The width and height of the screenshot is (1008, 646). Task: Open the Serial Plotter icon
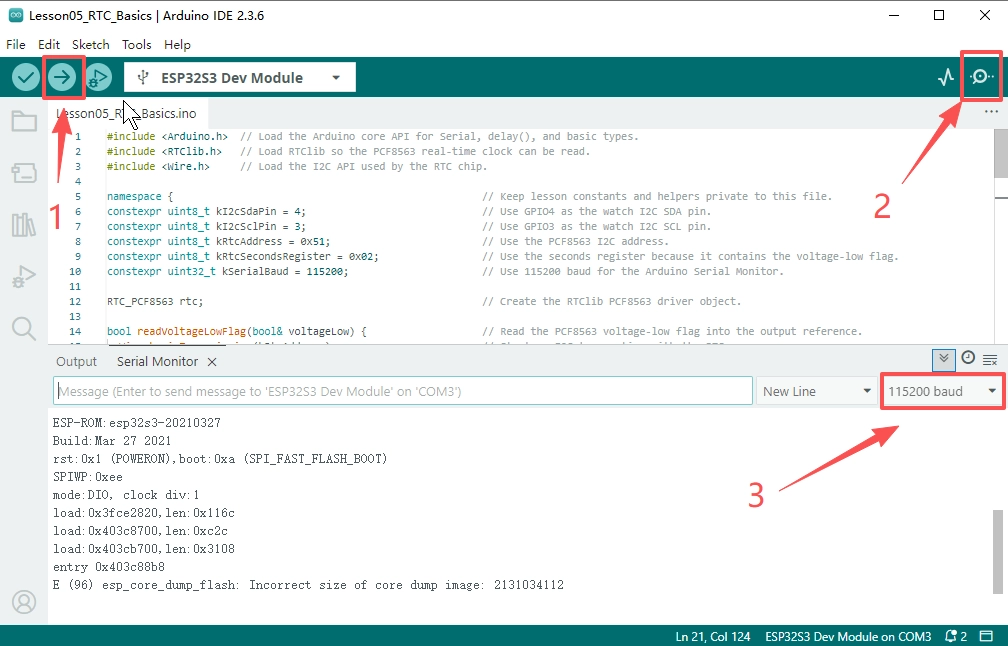click(946, 78)
